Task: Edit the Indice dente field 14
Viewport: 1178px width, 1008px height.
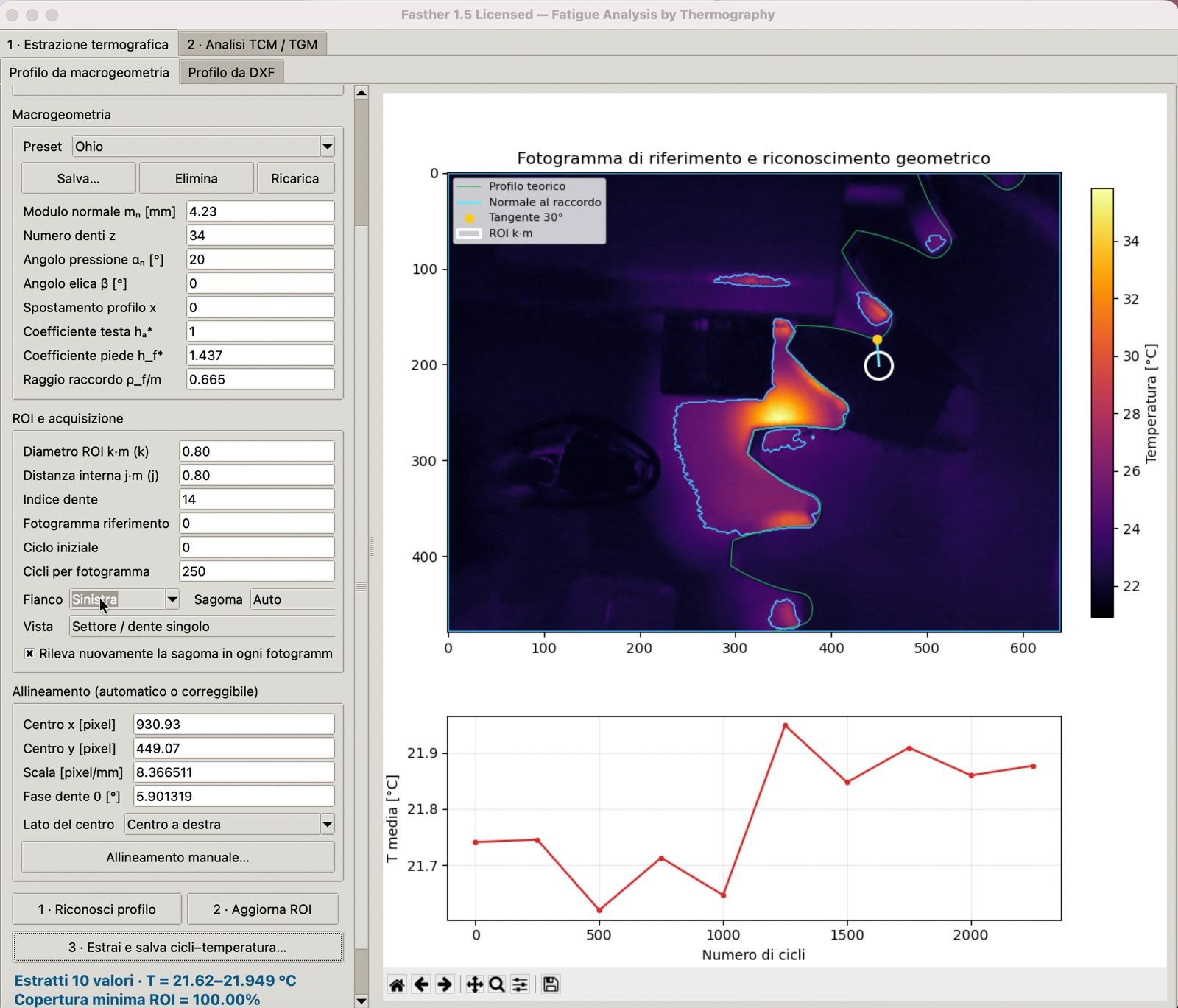Action: pyautogui.click(x=256, y=499)
